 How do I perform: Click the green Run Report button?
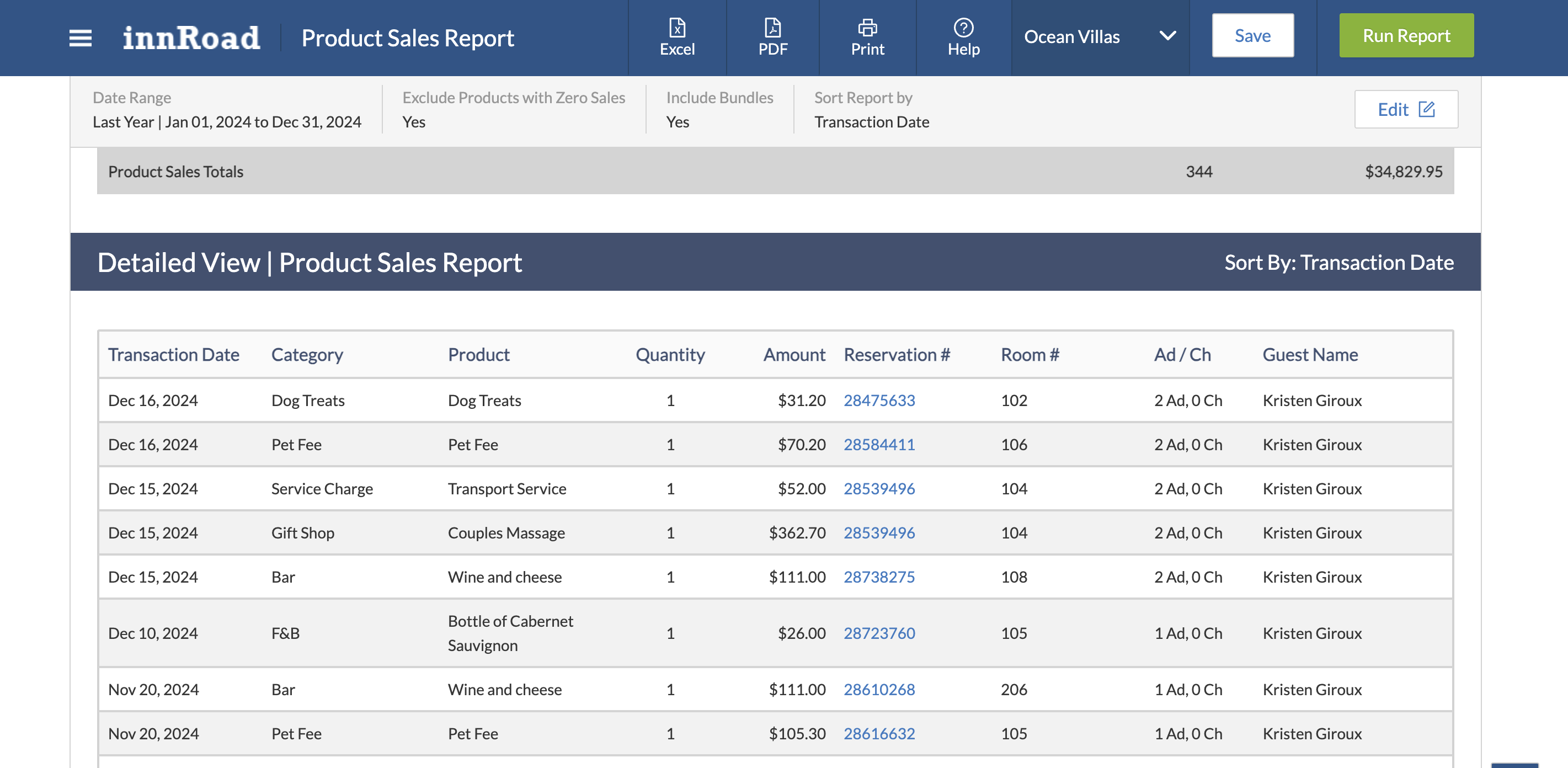1405,36
